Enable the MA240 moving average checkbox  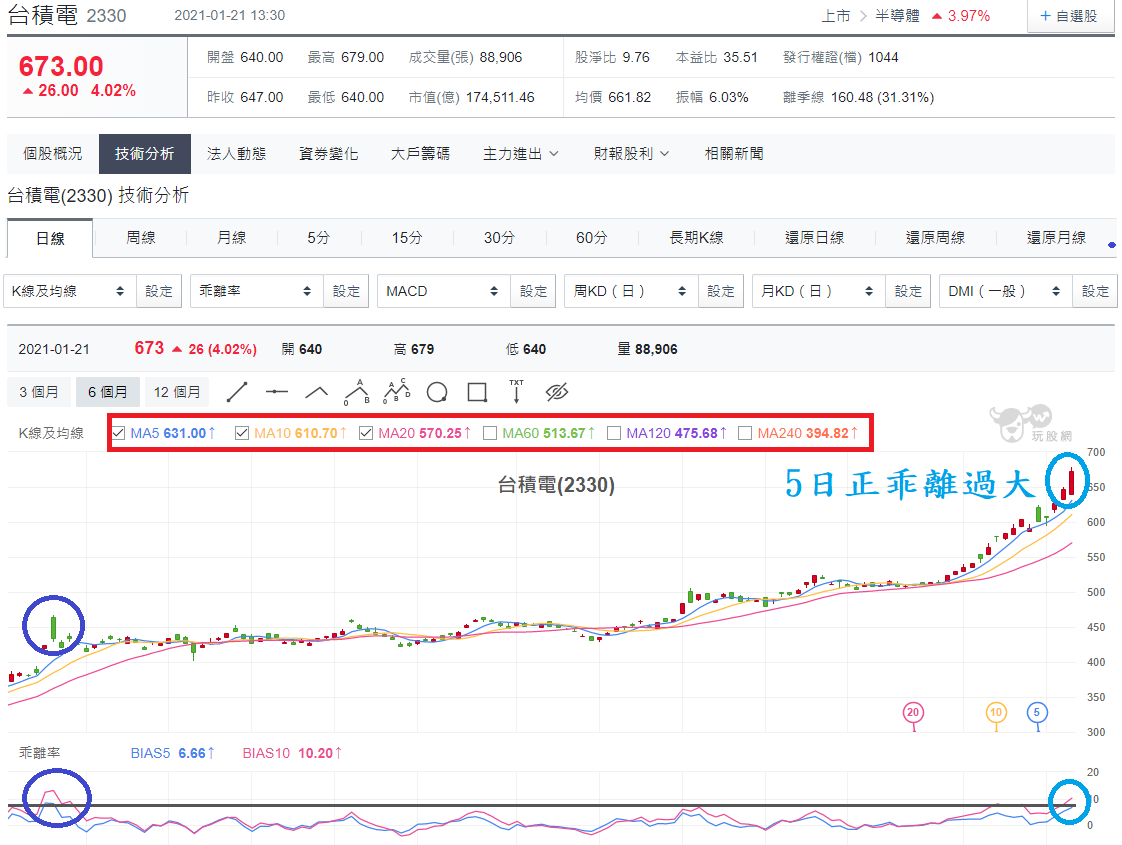(745, 433)
